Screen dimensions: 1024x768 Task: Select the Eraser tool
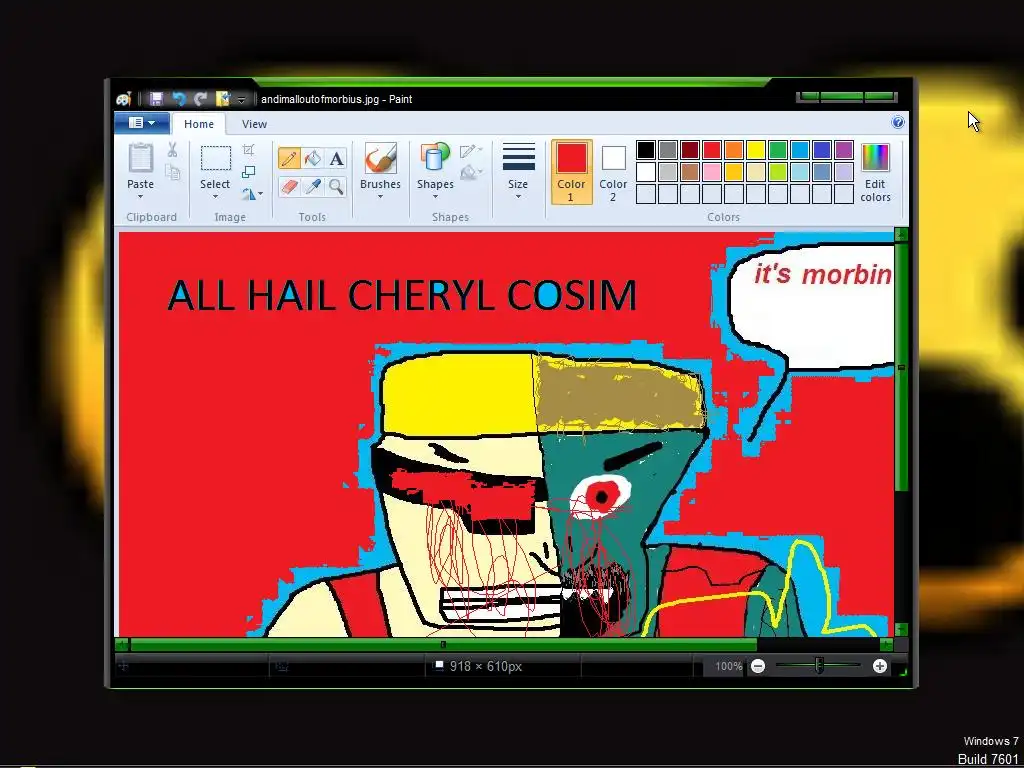pos(289,187)
